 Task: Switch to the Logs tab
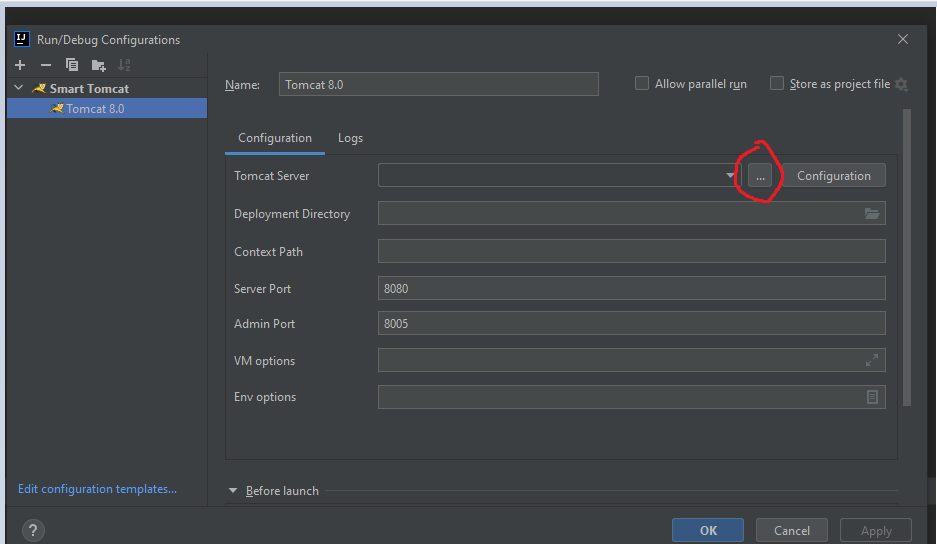point(350,138)
